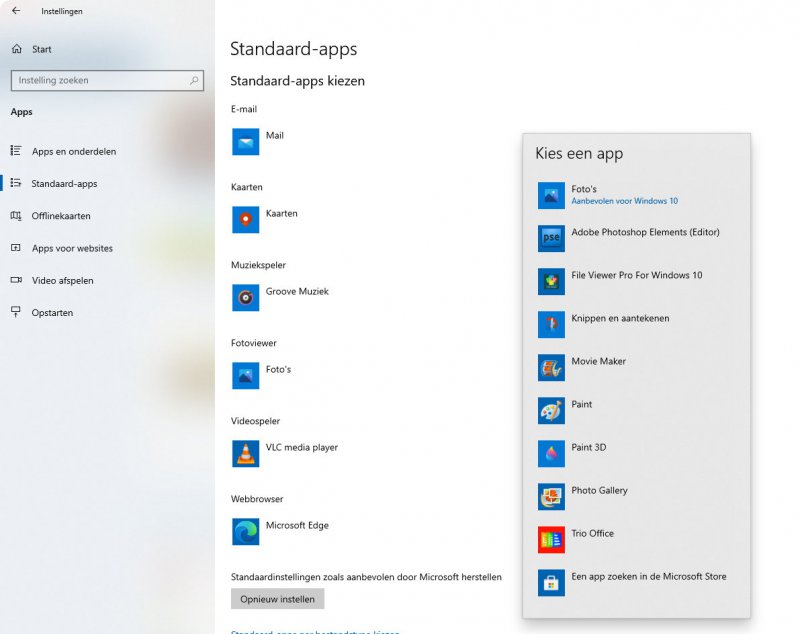The height and width of the screenshot is (634, 800).
Task: Open Offlinekaarten settings page
Action: tap(61, 216)
